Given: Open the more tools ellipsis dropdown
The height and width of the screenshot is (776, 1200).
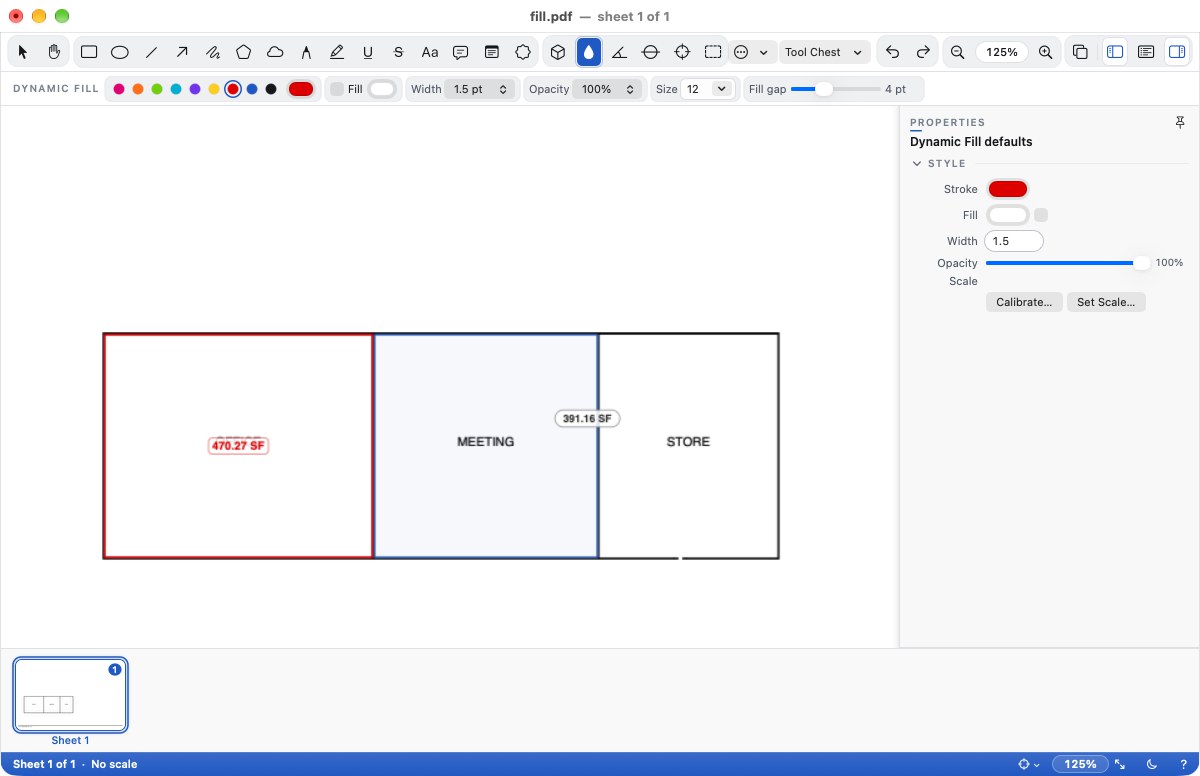Looking at the screenshot, I should point(751,52).
